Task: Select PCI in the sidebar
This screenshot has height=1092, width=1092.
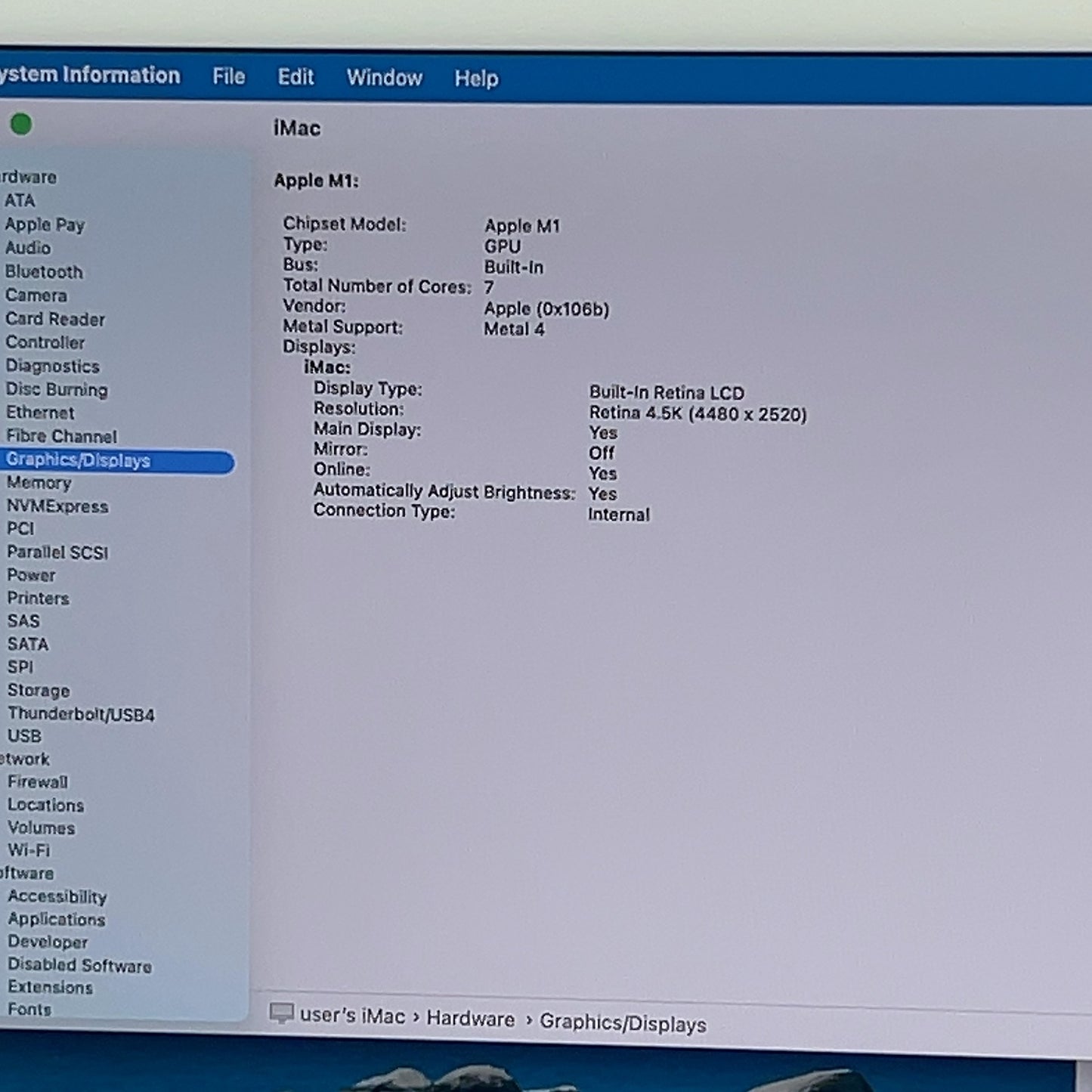Action: [20, 529]
